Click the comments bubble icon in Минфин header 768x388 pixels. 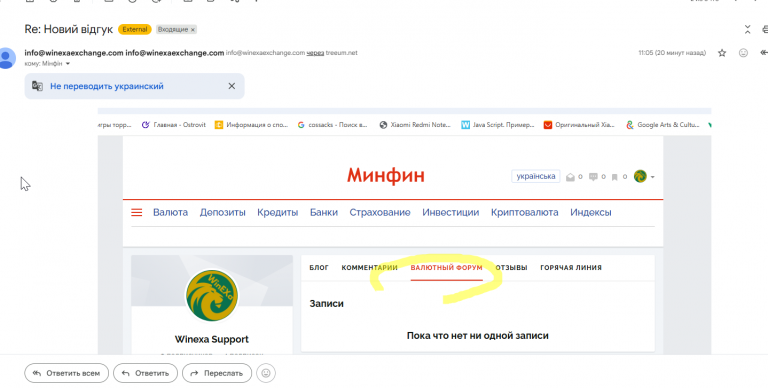[x=593, y=177]
